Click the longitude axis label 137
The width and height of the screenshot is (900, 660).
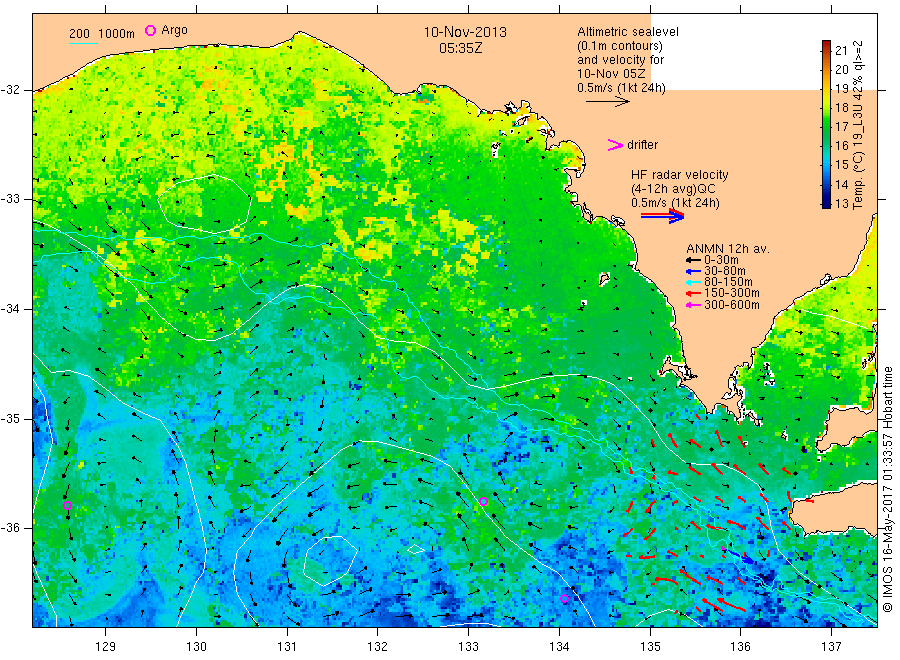pyautogui.click(x=831, y=646)
